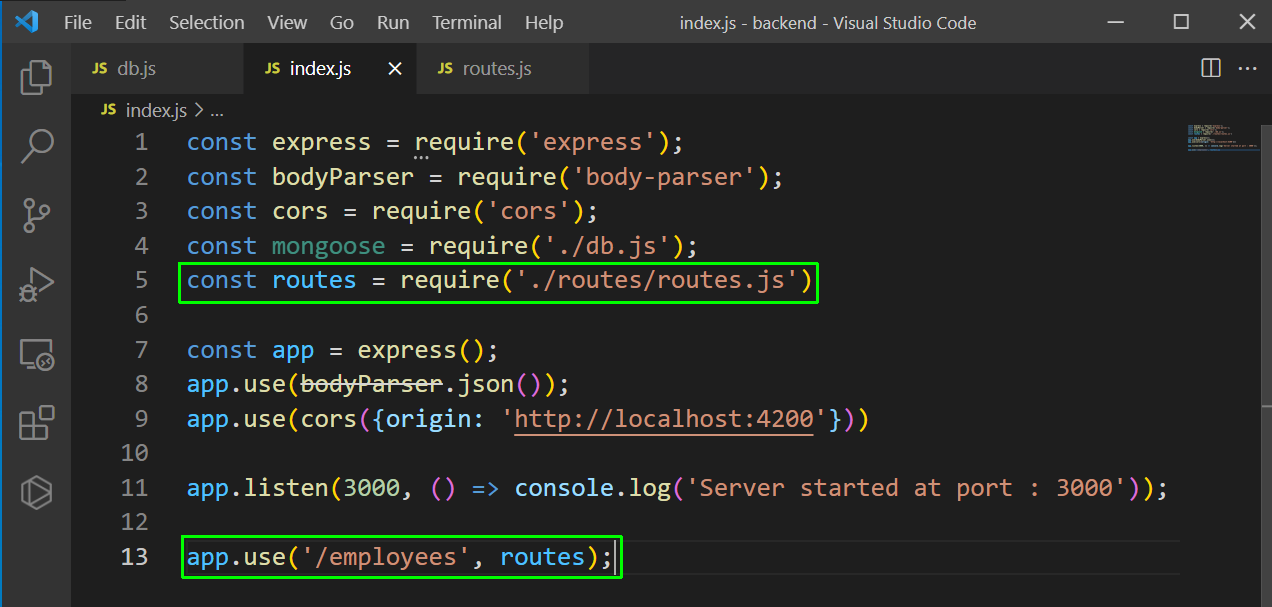
Task: Open the Help menu
Action: coord(544,22)
